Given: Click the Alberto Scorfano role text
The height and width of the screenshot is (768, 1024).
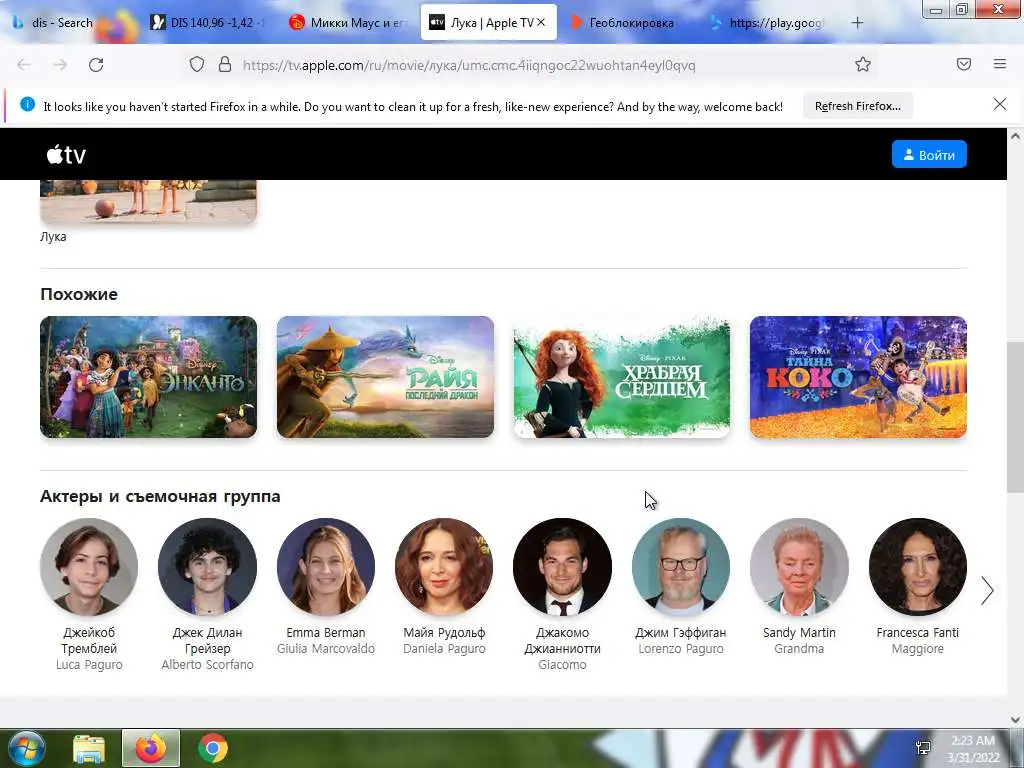Looking at the screenshot, I should coord(207,665).
